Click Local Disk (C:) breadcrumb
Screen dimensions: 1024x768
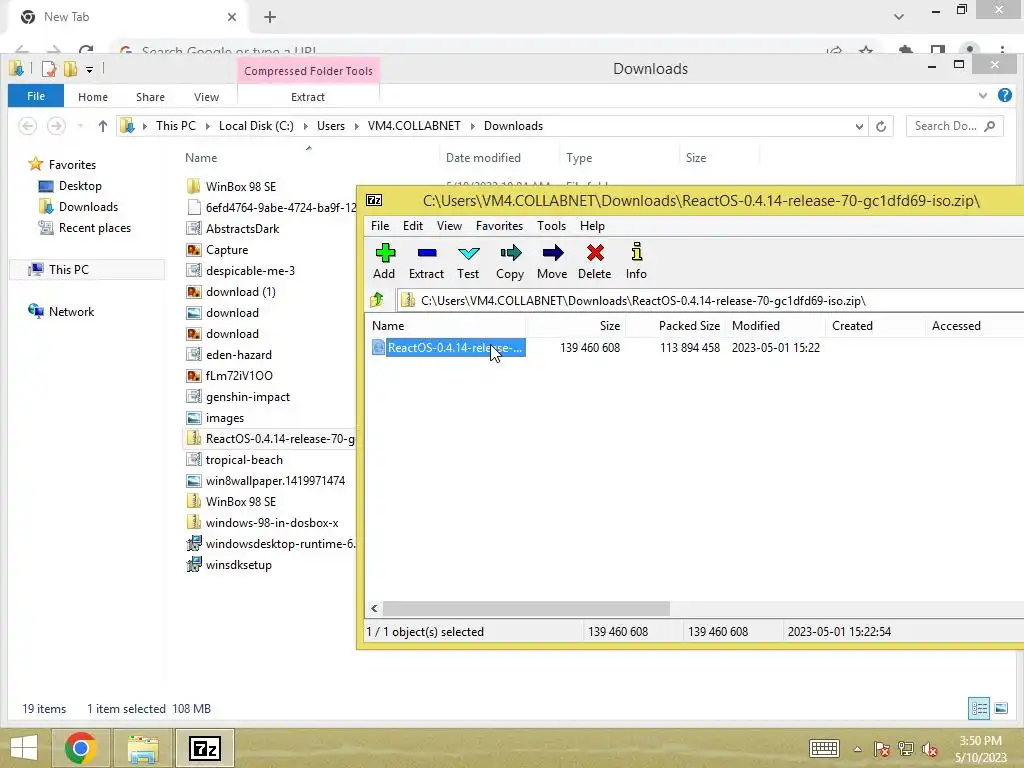tap(256, 126)
